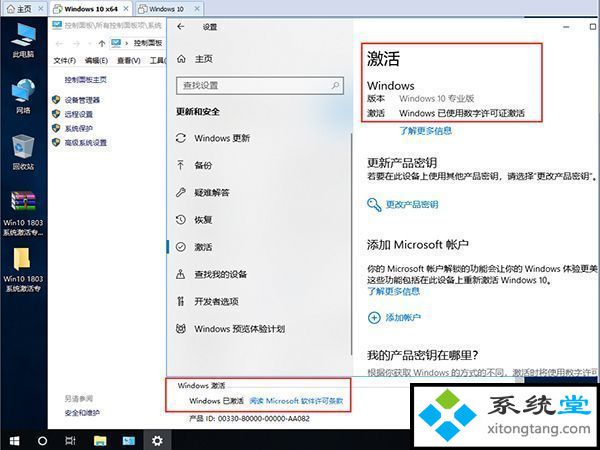Screen dimensions: 600x450
Task: Open 控制面板主页 link
Action: click(x=85, y=80)
